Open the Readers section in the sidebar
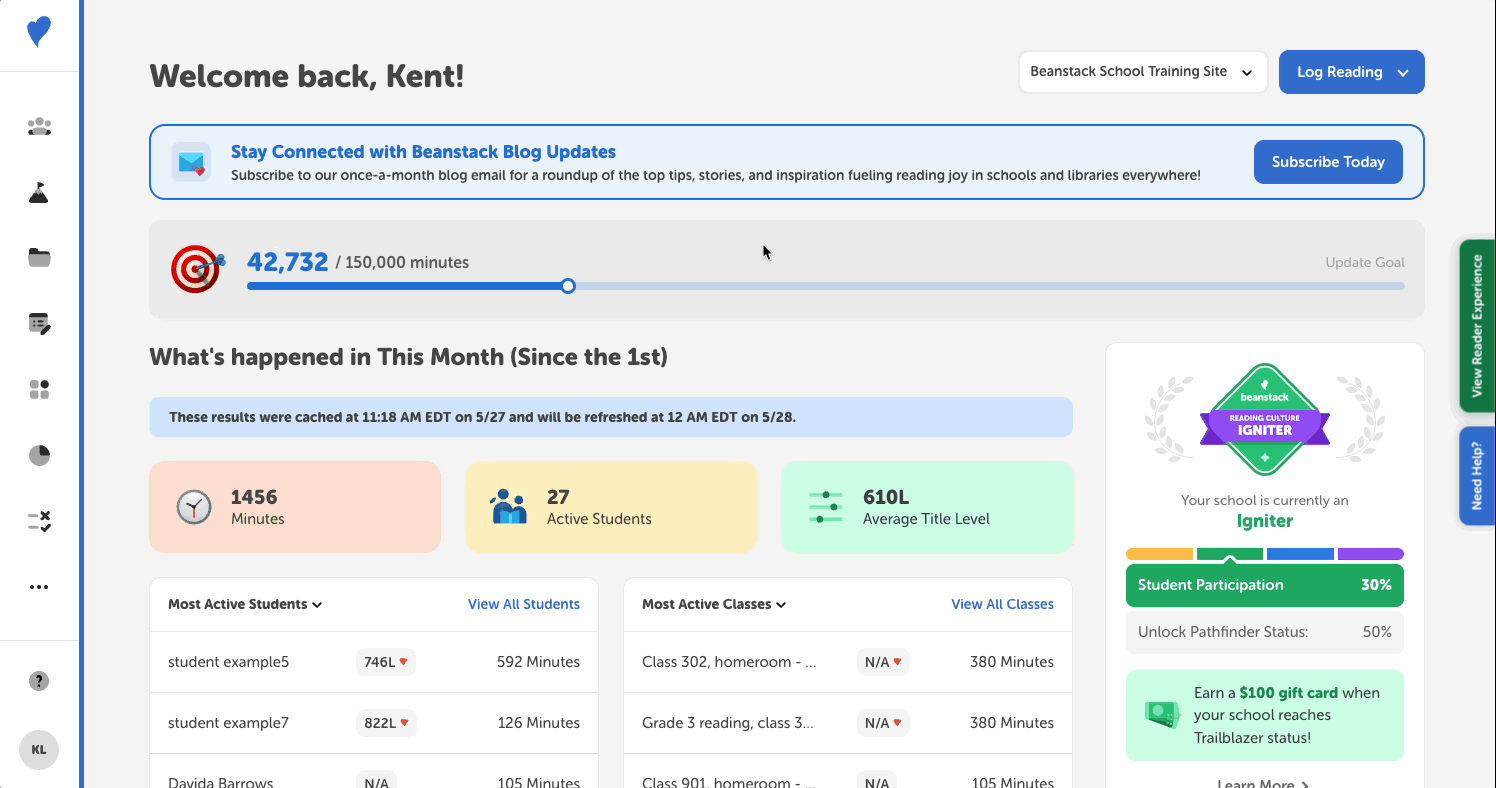1496x788 pixels. [39, 126]
